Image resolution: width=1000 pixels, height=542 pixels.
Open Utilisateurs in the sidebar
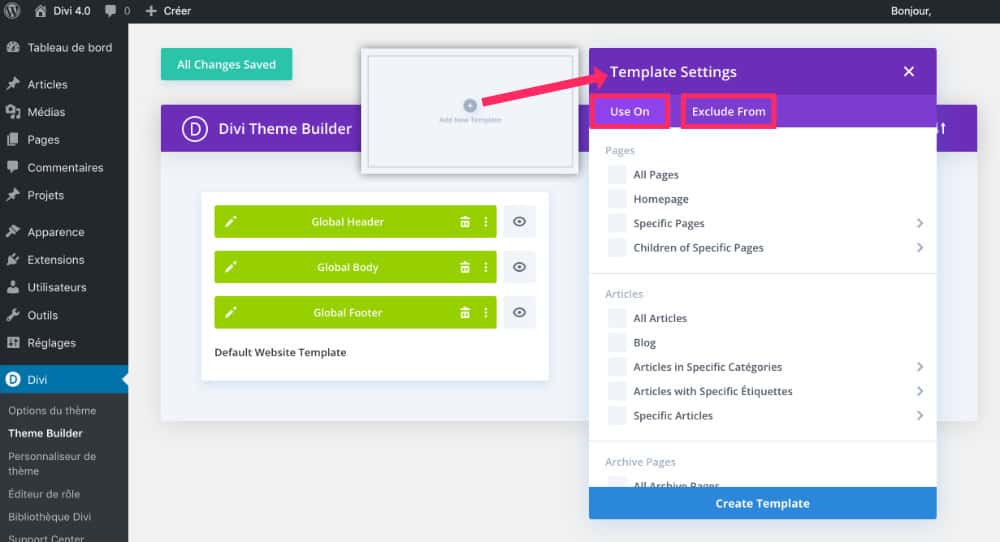coord(64,287)
